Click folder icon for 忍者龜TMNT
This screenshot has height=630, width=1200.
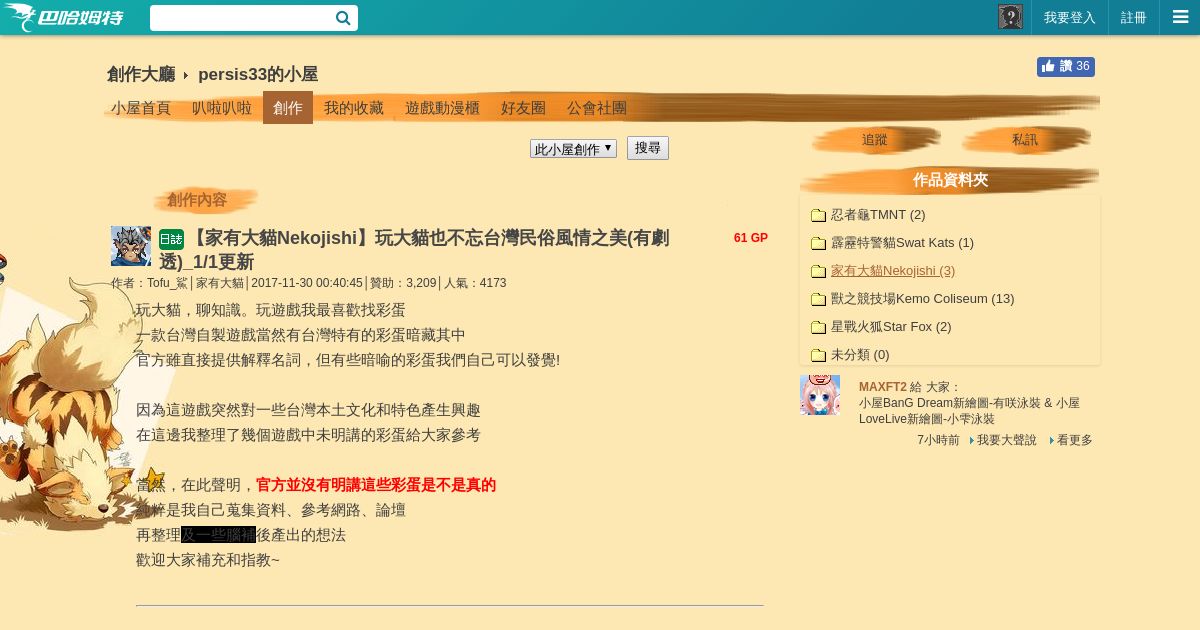click(818, 215)
